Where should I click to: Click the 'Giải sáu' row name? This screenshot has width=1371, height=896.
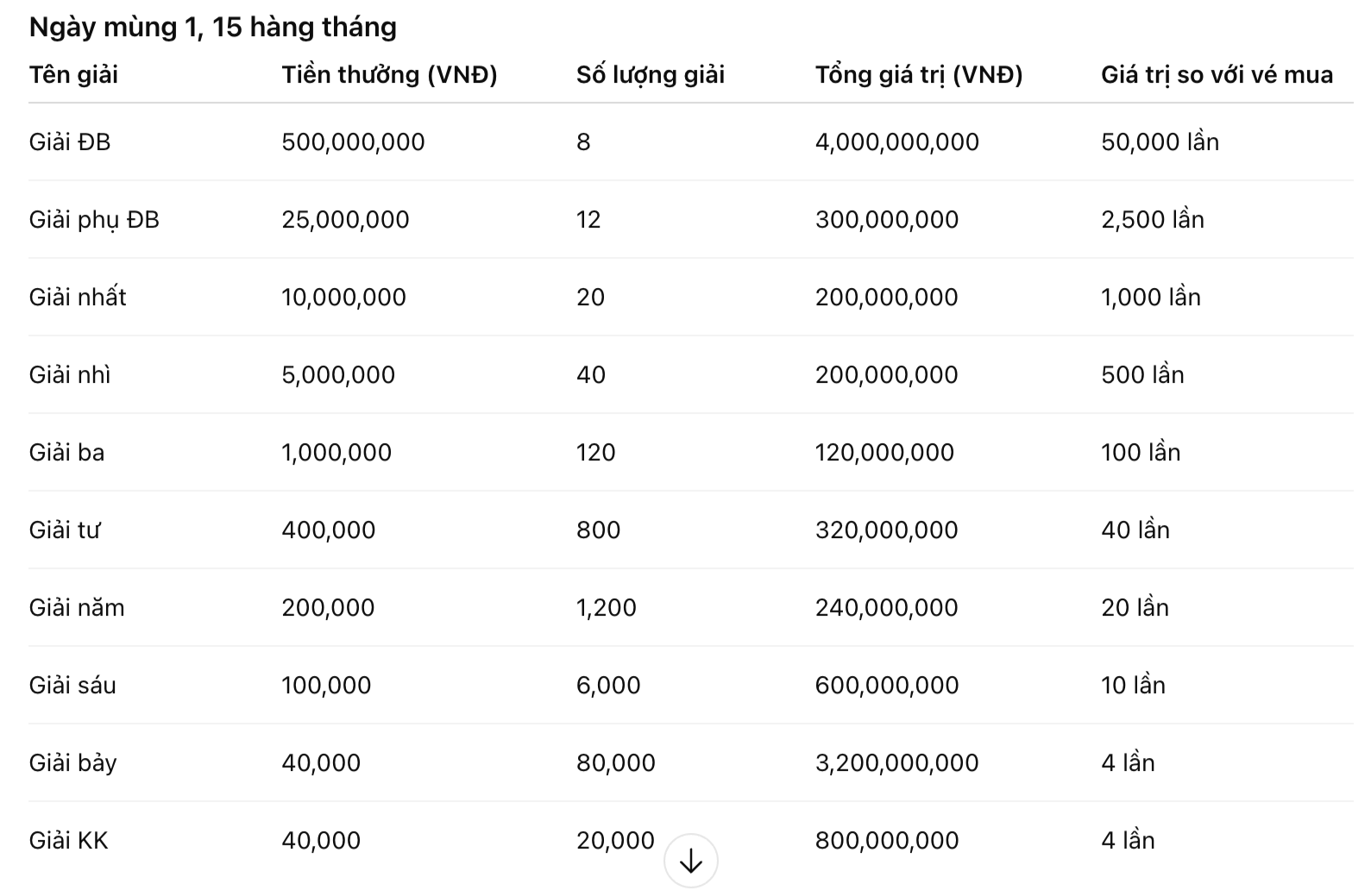72,686
